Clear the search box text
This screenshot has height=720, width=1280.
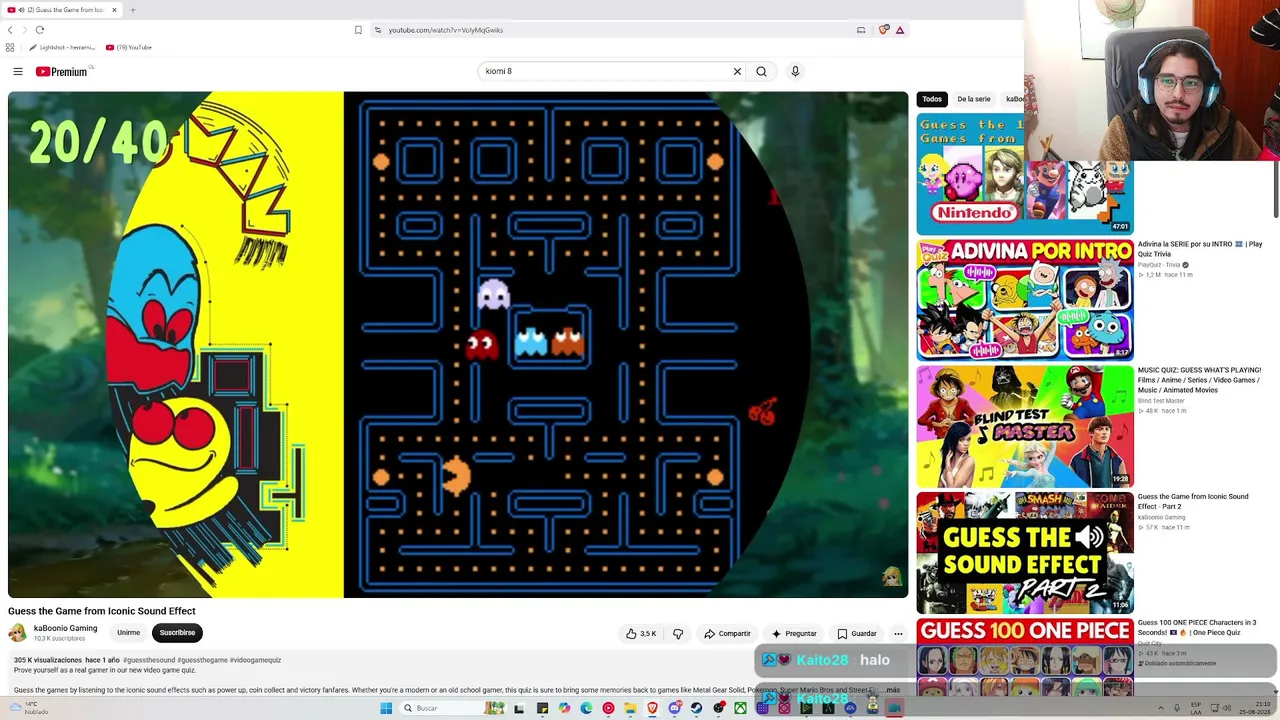[737, 71]
